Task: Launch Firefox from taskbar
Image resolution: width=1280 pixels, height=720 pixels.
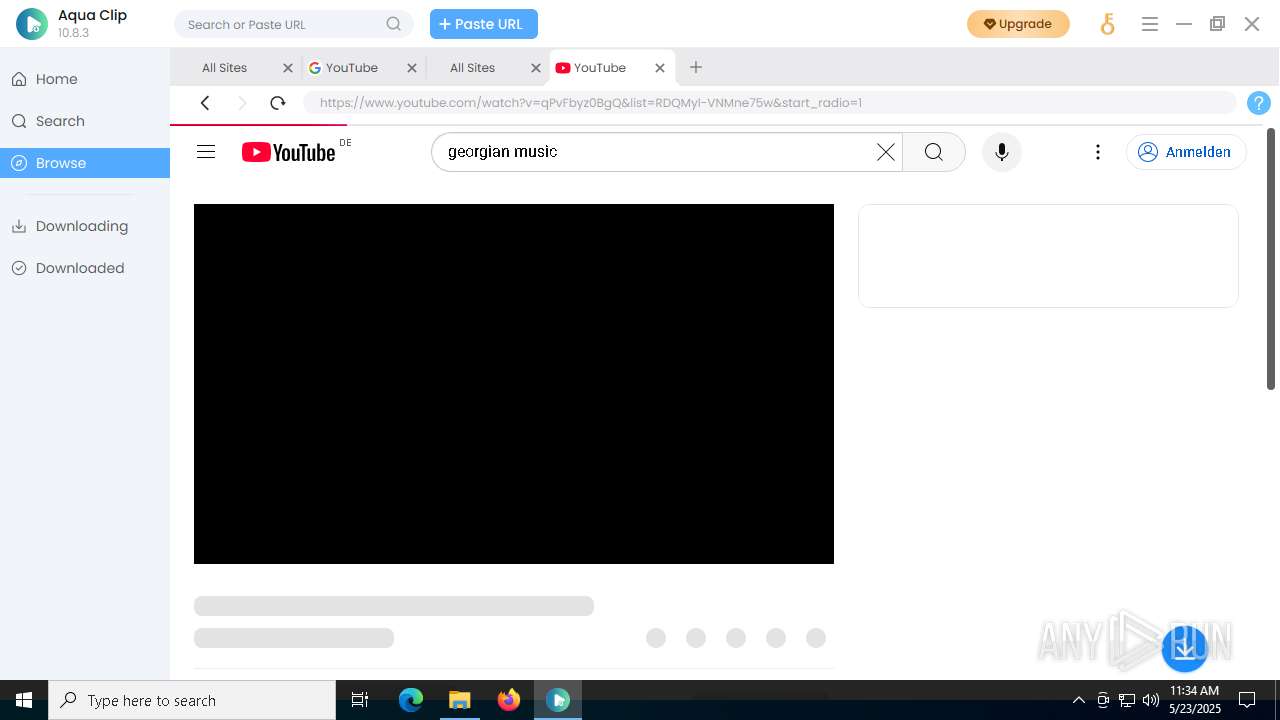Action: tap(509, 700)
